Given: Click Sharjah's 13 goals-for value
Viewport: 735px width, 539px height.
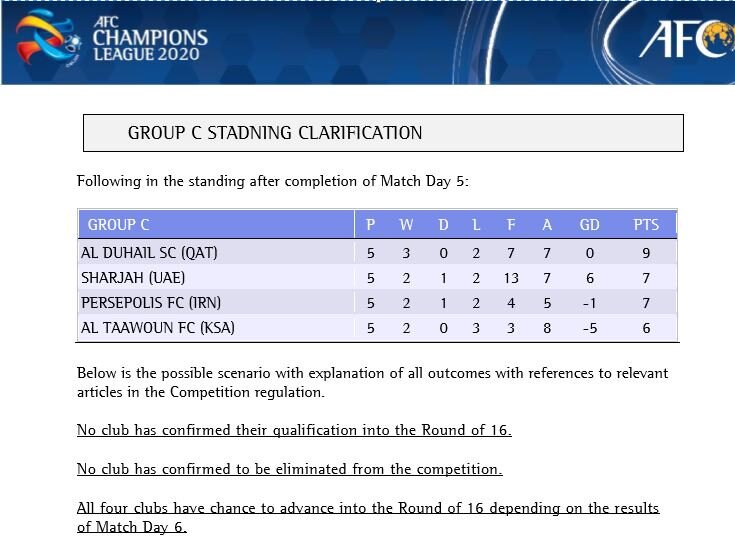Looking at the screenshot, I should pyautogui.click(x=512, y=278).
